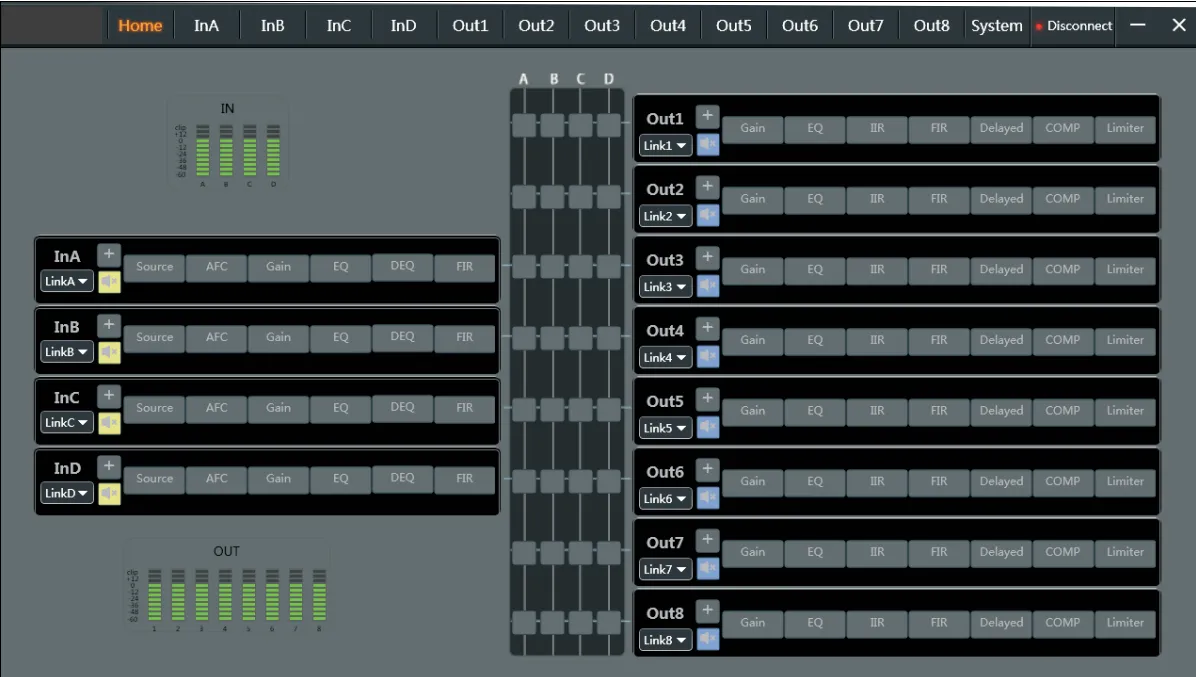Click the plus icon next to InB
This screenshot has height=677, width=1196.
coord(109,325)
